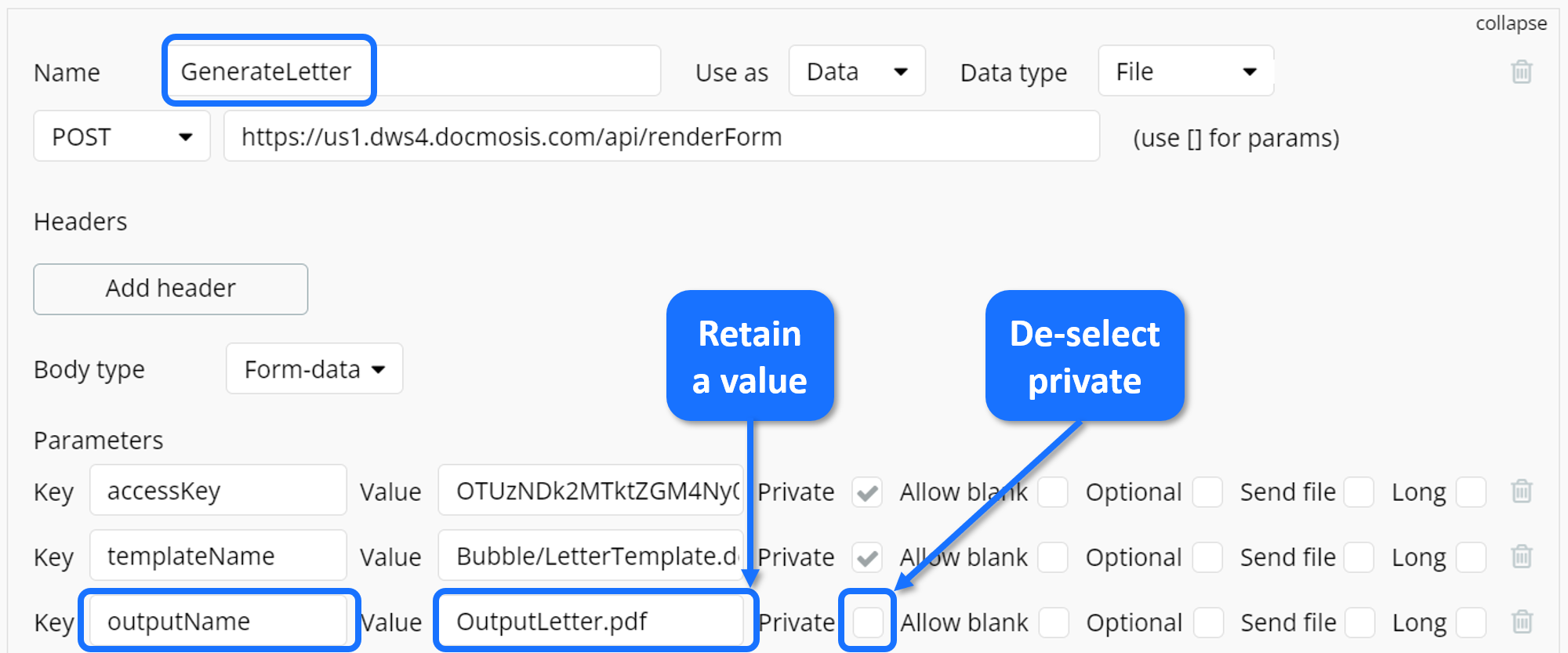1568x653 pixels.
Task: Delete the GenerateLetter API call via trash icon
Action: pyautogui.click(x=1521, y=71)
